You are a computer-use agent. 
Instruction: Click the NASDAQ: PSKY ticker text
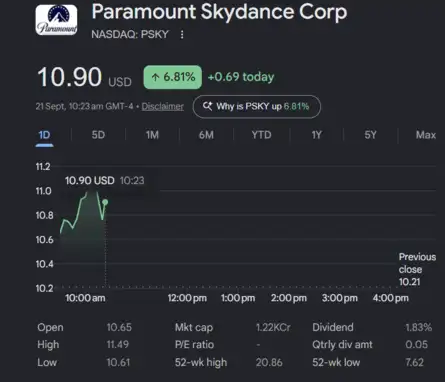[130, 35]
